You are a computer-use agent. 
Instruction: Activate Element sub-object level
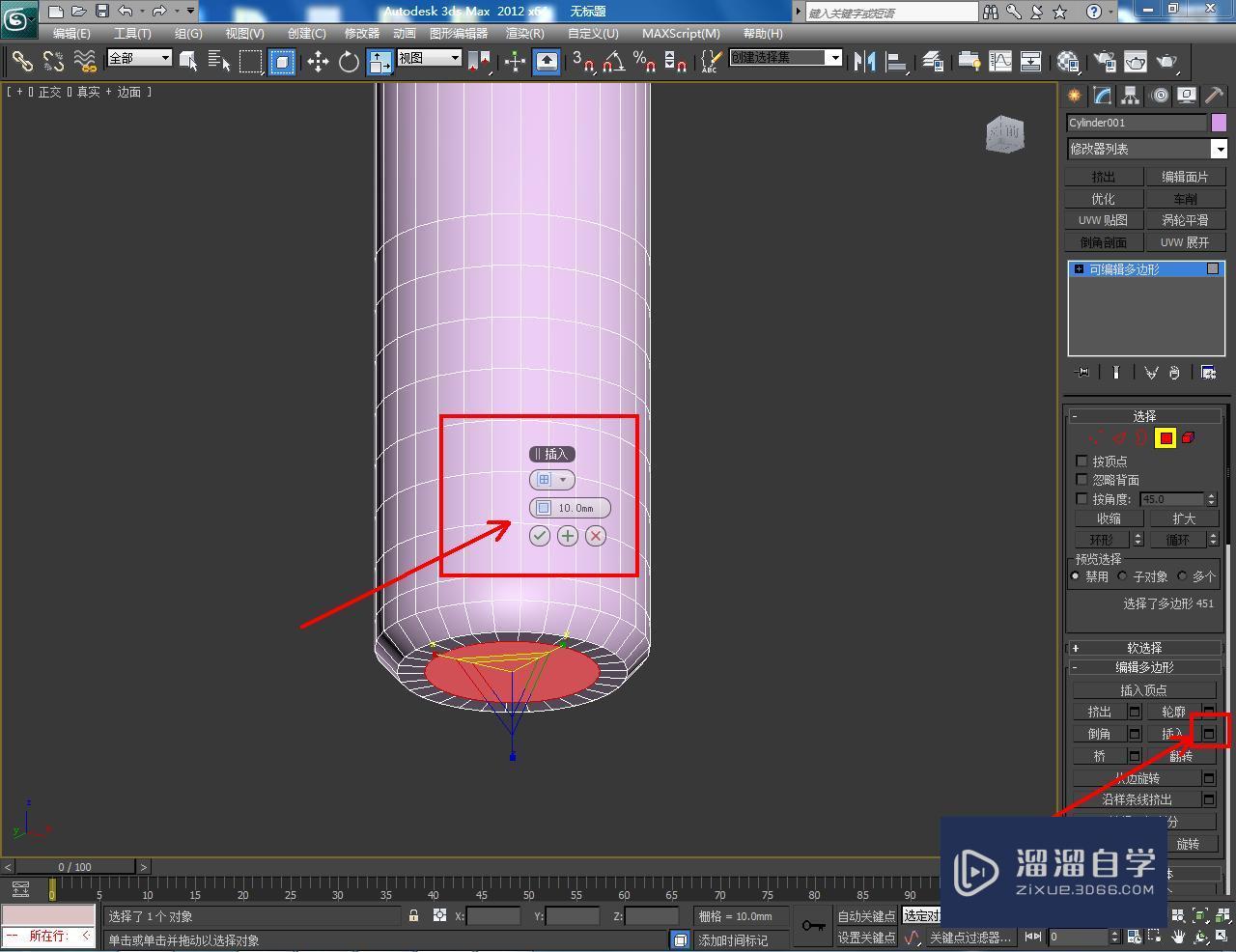coord(1189,438)
